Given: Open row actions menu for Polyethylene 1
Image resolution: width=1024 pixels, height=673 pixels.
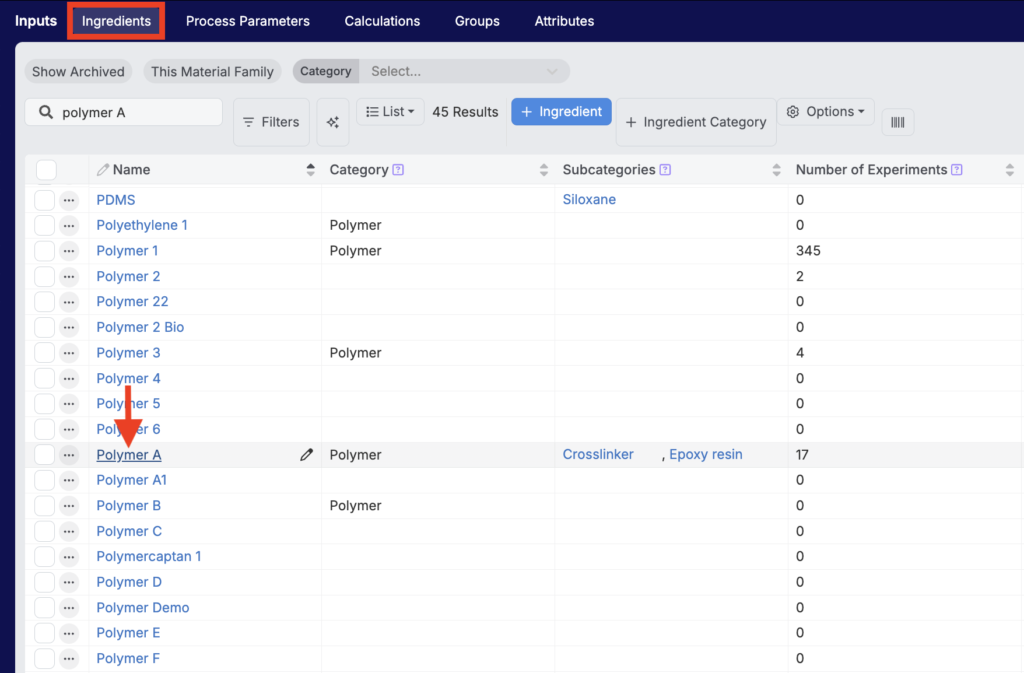Looking at the screenshot, I should [x=69, y=225].
